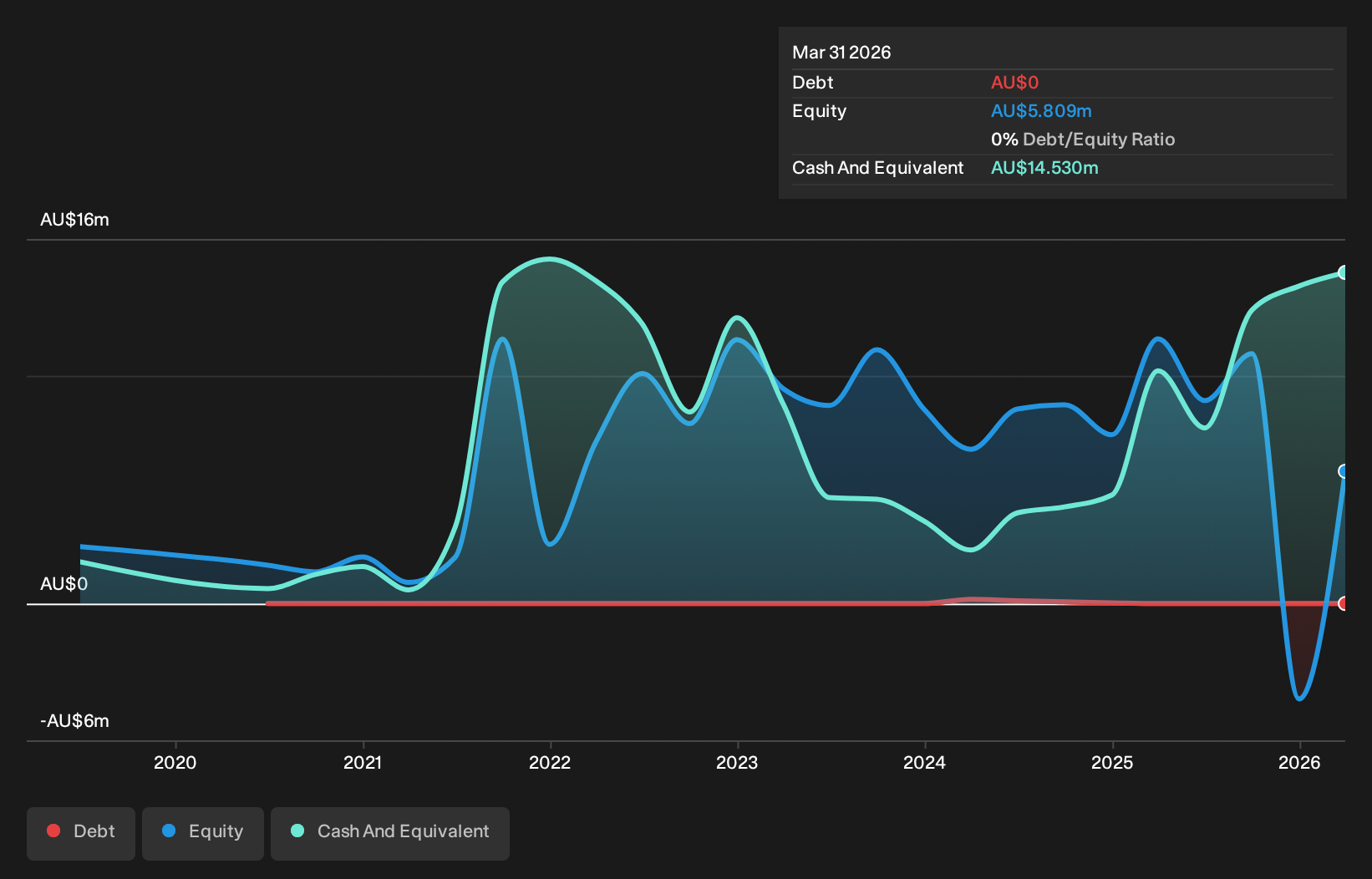Click the red AU$0 debt value in tooltip
This screenshot has width=1372, height=879.
pos(1014,83)
